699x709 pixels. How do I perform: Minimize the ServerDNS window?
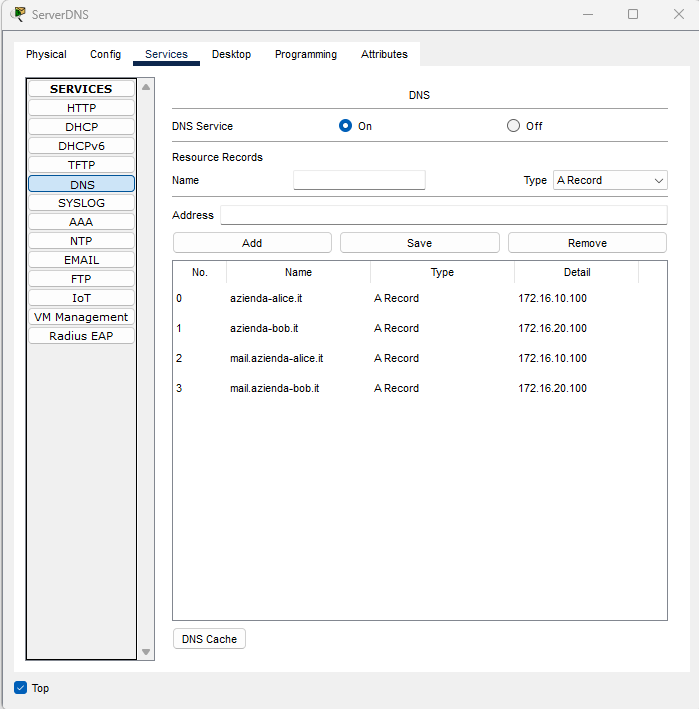(x=588, y=14)
